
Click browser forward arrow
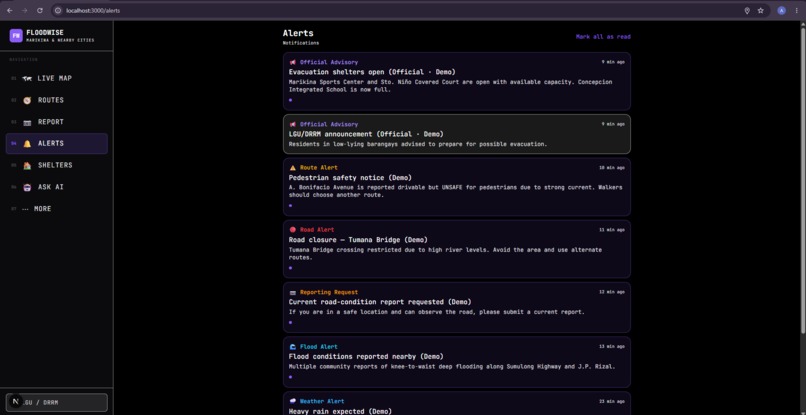[24, 10]
